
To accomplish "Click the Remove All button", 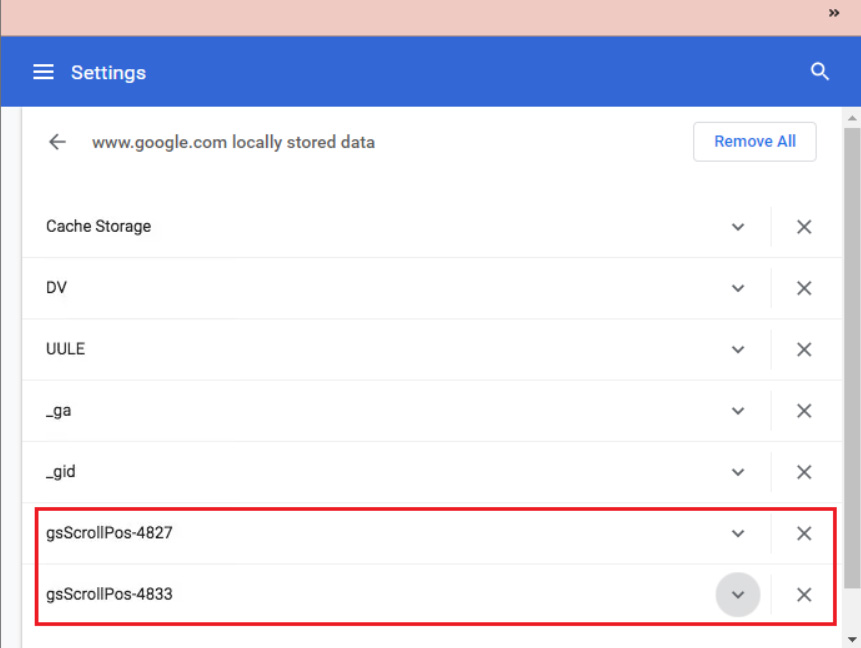I will point(754,141).
